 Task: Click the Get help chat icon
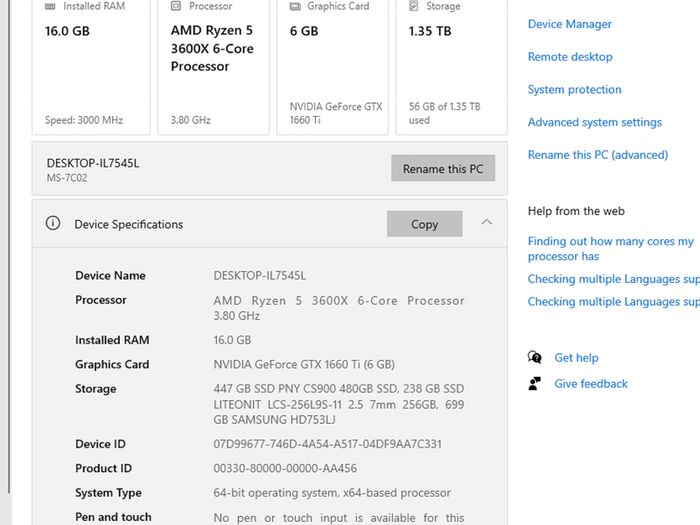coord(534,357)
